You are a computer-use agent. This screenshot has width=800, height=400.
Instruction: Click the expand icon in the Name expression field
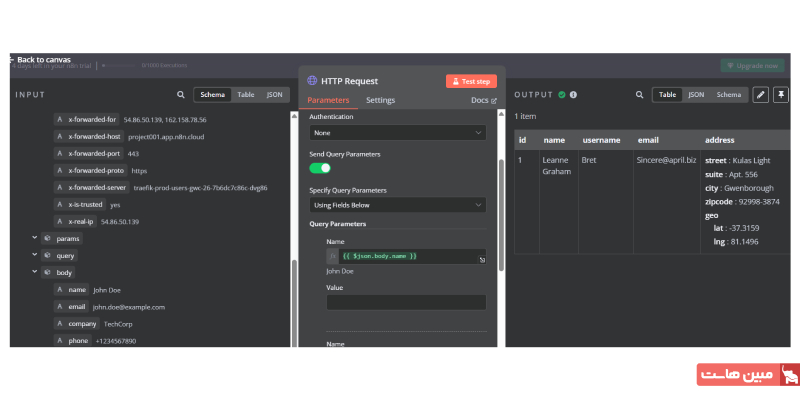pyautogui.click(x=482, y=260)
